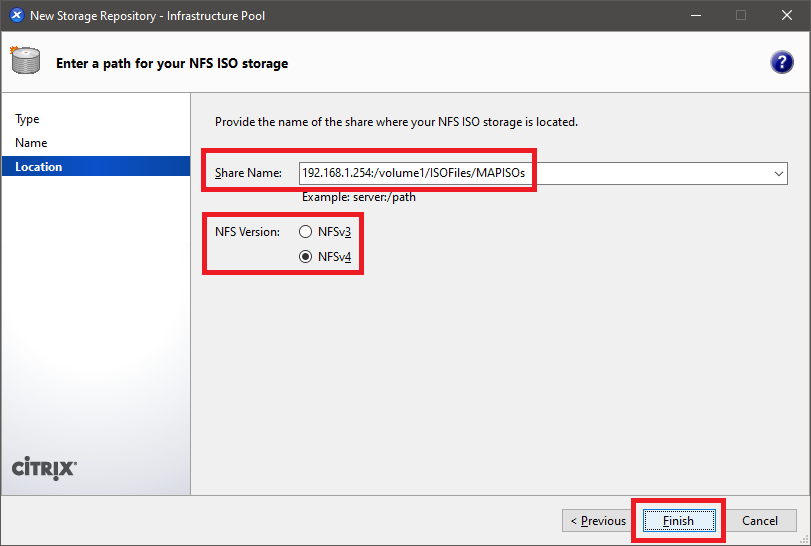This screenshot has width=811, height=546.
Task: Select the NFSv3 radio button
Action: 306,232
